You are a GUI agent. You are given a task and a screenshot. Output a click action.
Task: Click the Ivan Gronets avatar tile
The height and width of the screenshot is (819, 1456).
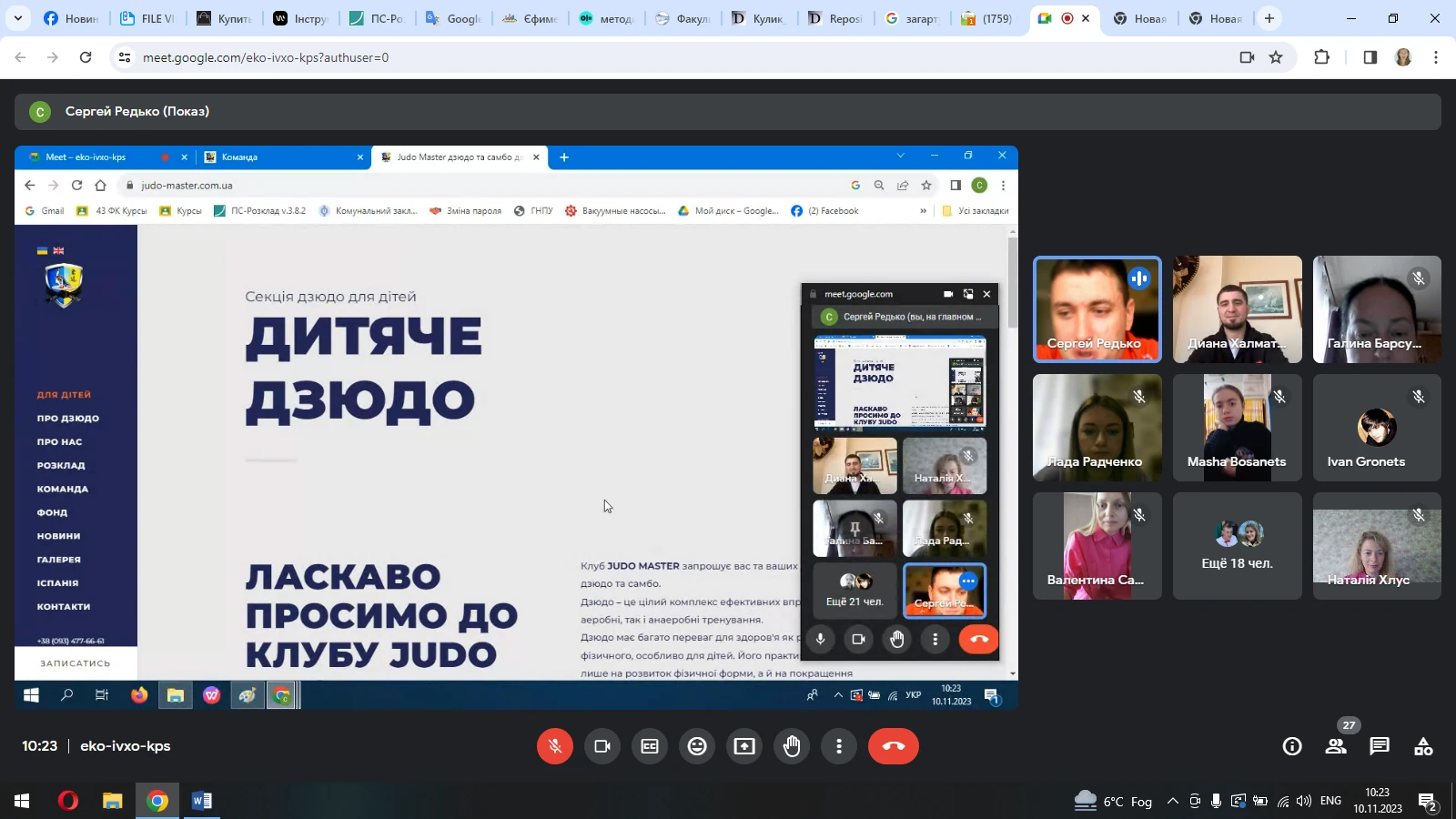(1377, 428)
